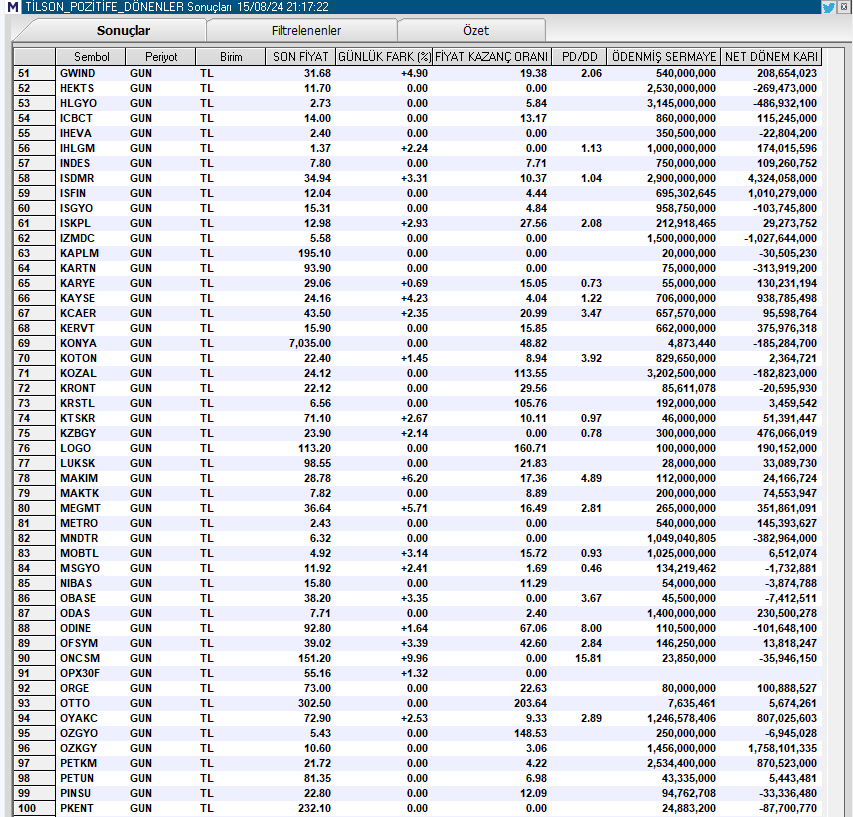Sort by FİYAT KAZANÇ ORANI header
Screen dimensions: 853x817
coord(492,57)
